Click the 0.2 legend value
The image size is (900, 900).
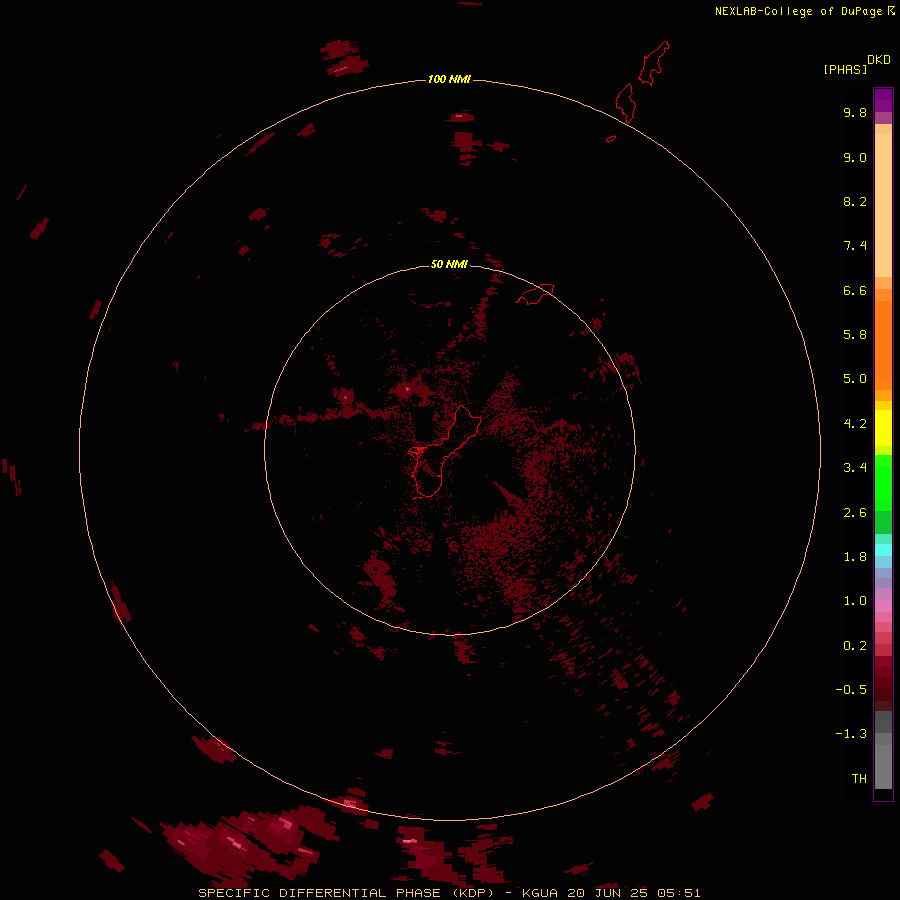point(855,646)
